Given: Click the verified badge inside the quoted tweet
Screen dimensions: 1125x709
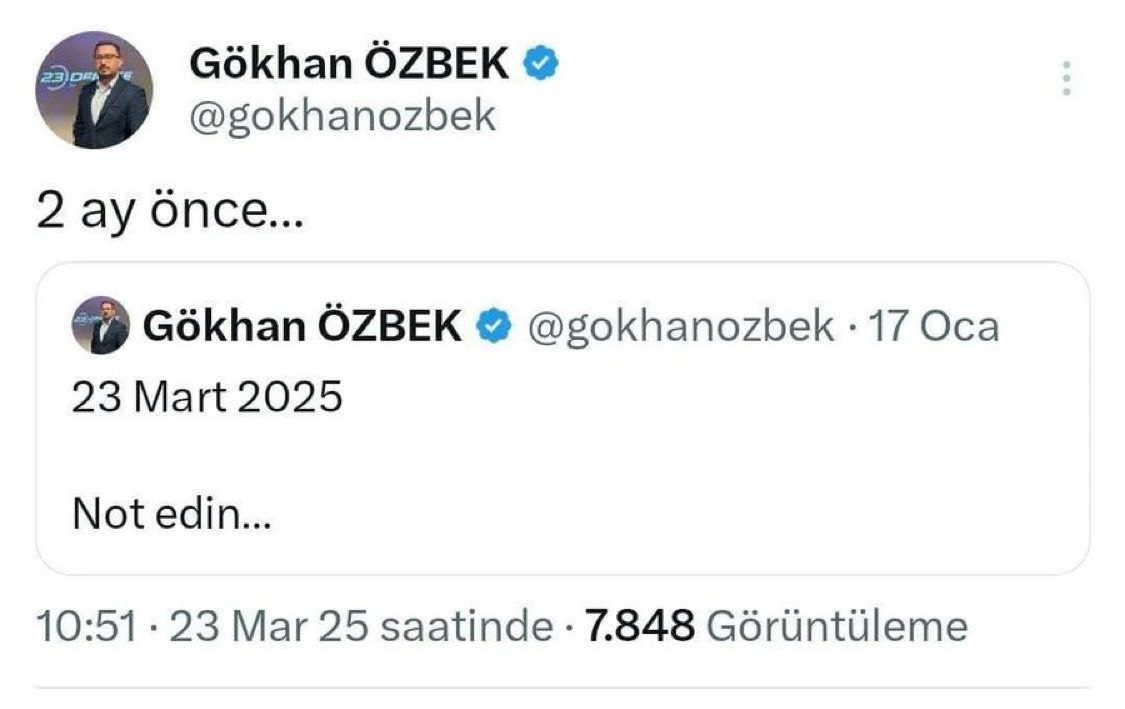Looking at the screenshot, I should tap(492, 326).
